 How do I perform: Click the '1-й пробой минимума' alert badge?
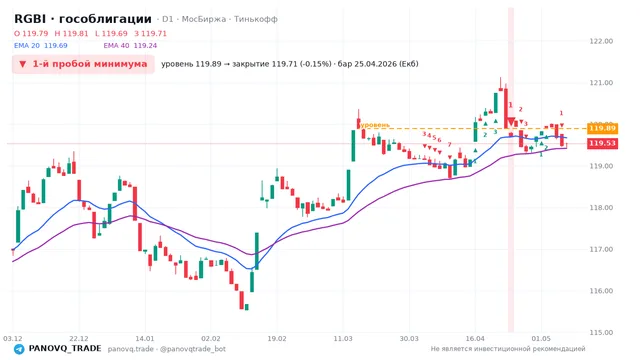click(83, 64)
